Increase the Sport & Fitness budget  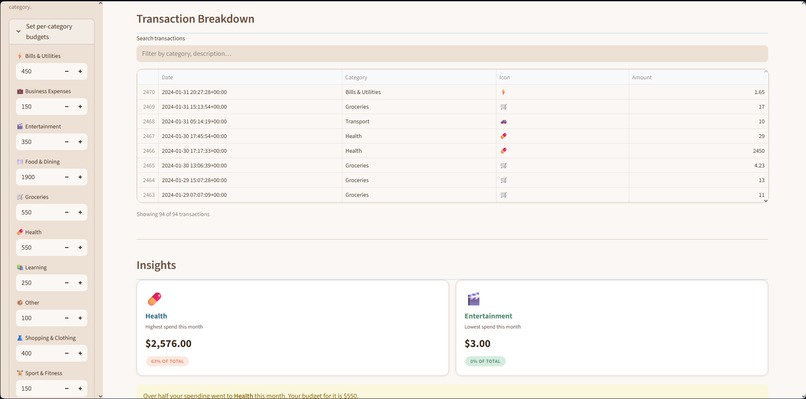click(80, 388)
